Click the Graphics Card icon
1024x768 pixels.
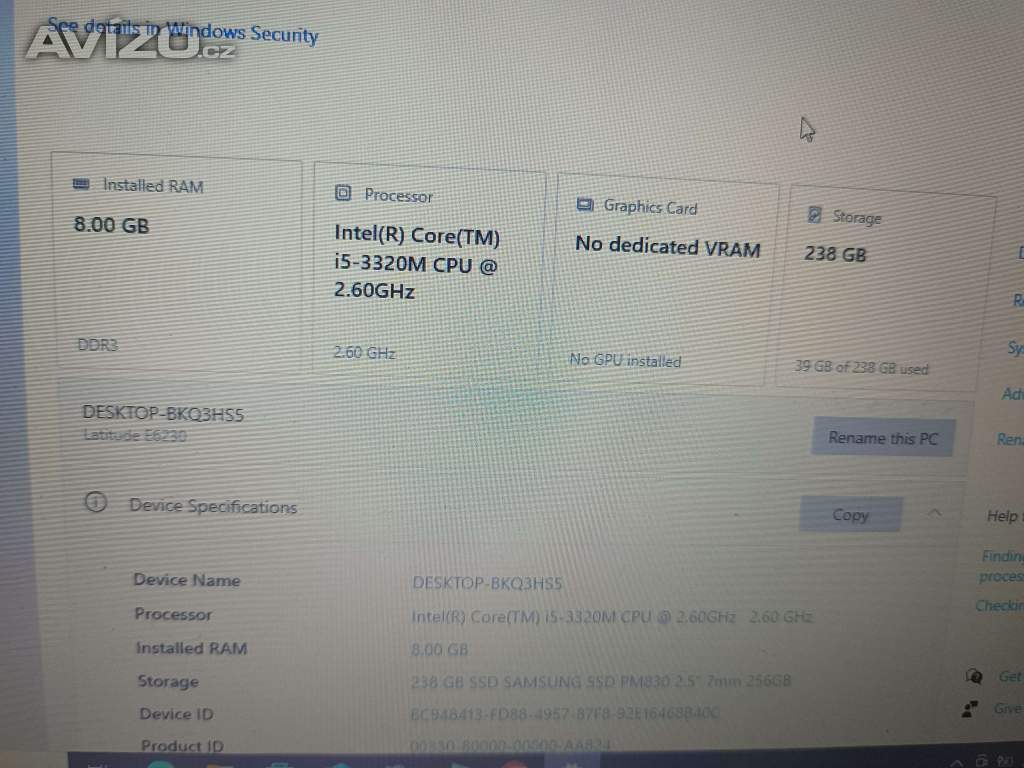point(584,205)
